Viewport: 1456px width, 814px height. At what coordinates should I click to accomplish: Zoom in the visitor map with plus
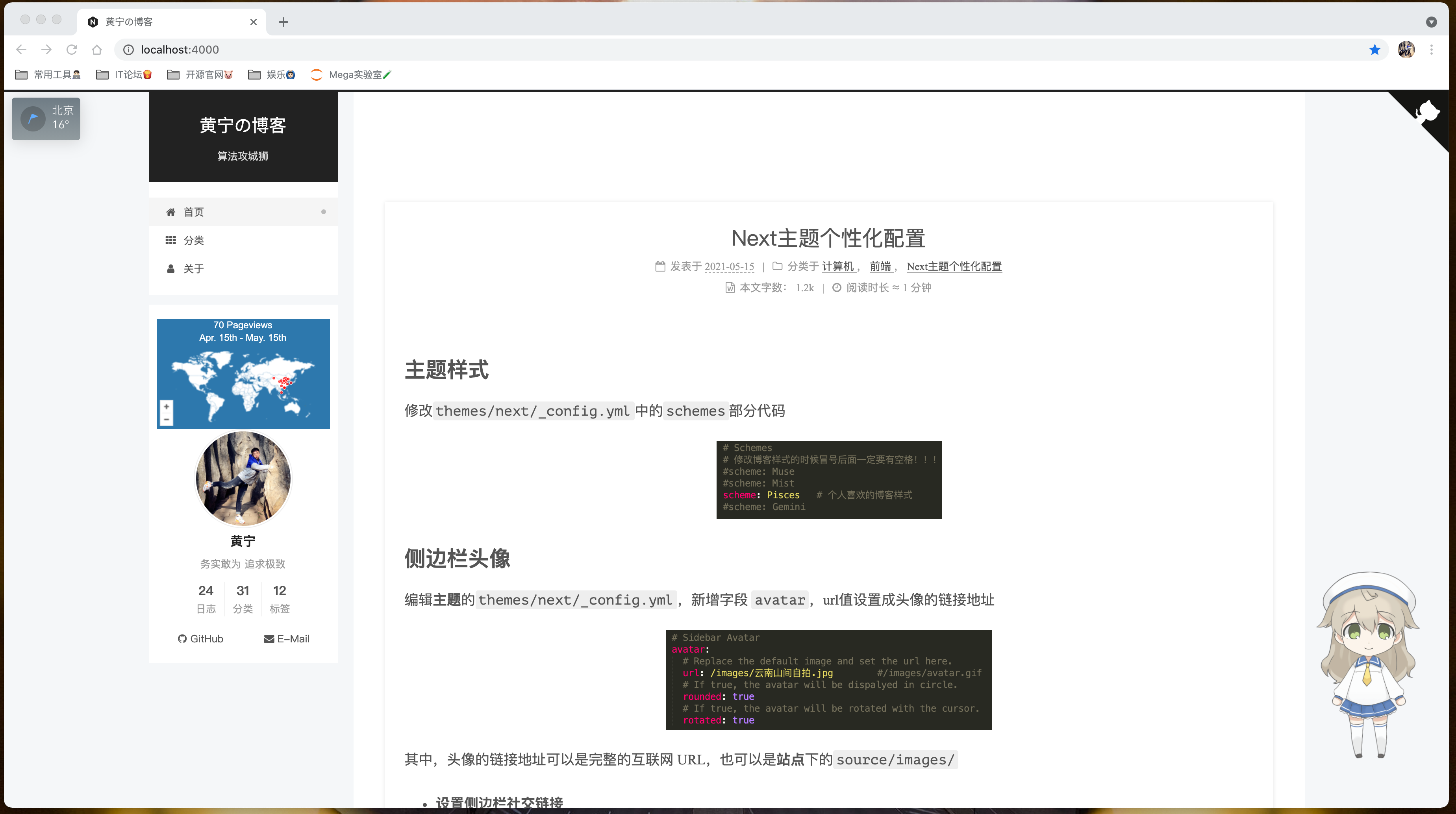point(166,406)
